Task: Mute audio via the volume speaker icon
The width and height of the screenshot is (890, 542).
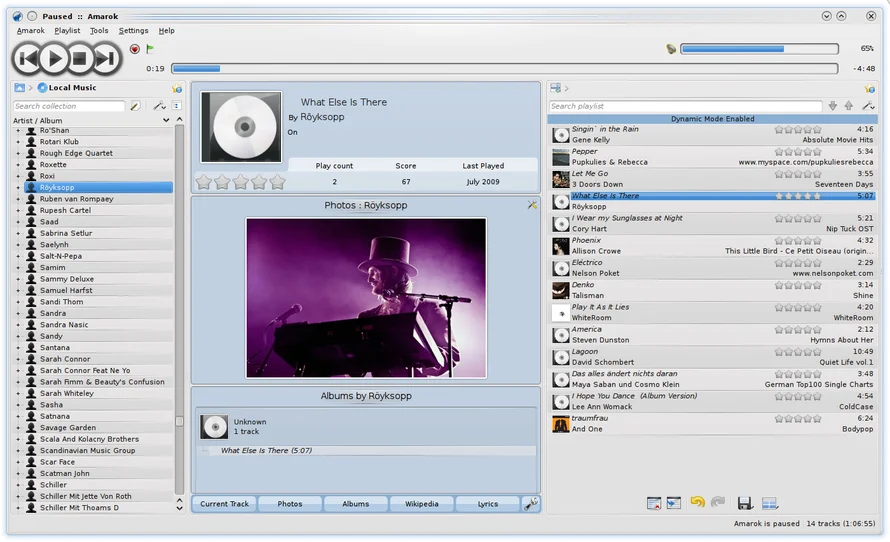Action: click(x=671, y=49)
